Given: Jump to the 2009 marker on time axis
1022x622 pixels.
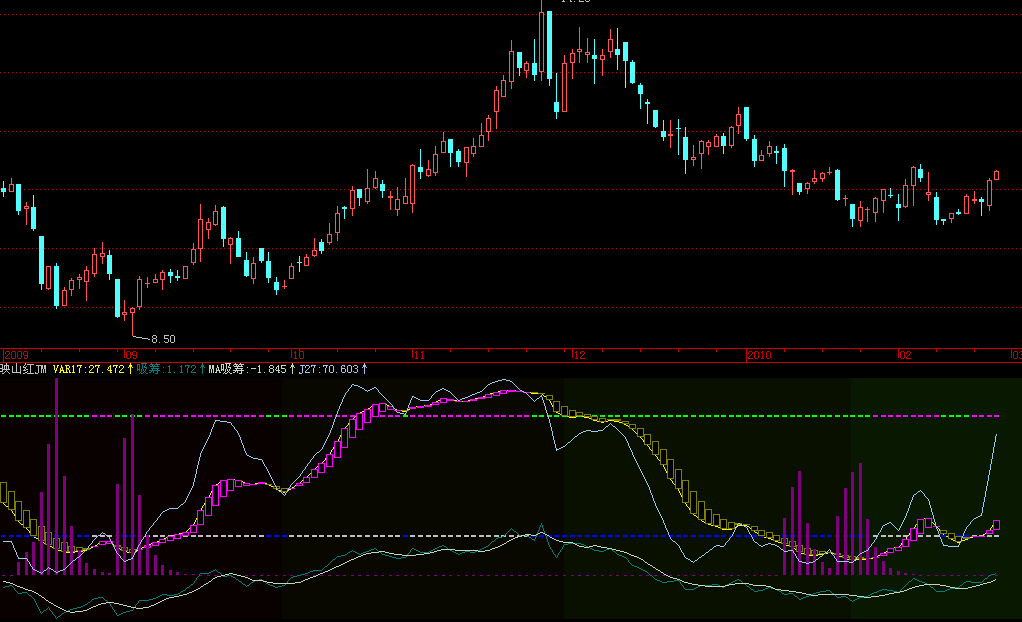Looking at the screenshot, I should pyautogui.click(x=17, y=355).
